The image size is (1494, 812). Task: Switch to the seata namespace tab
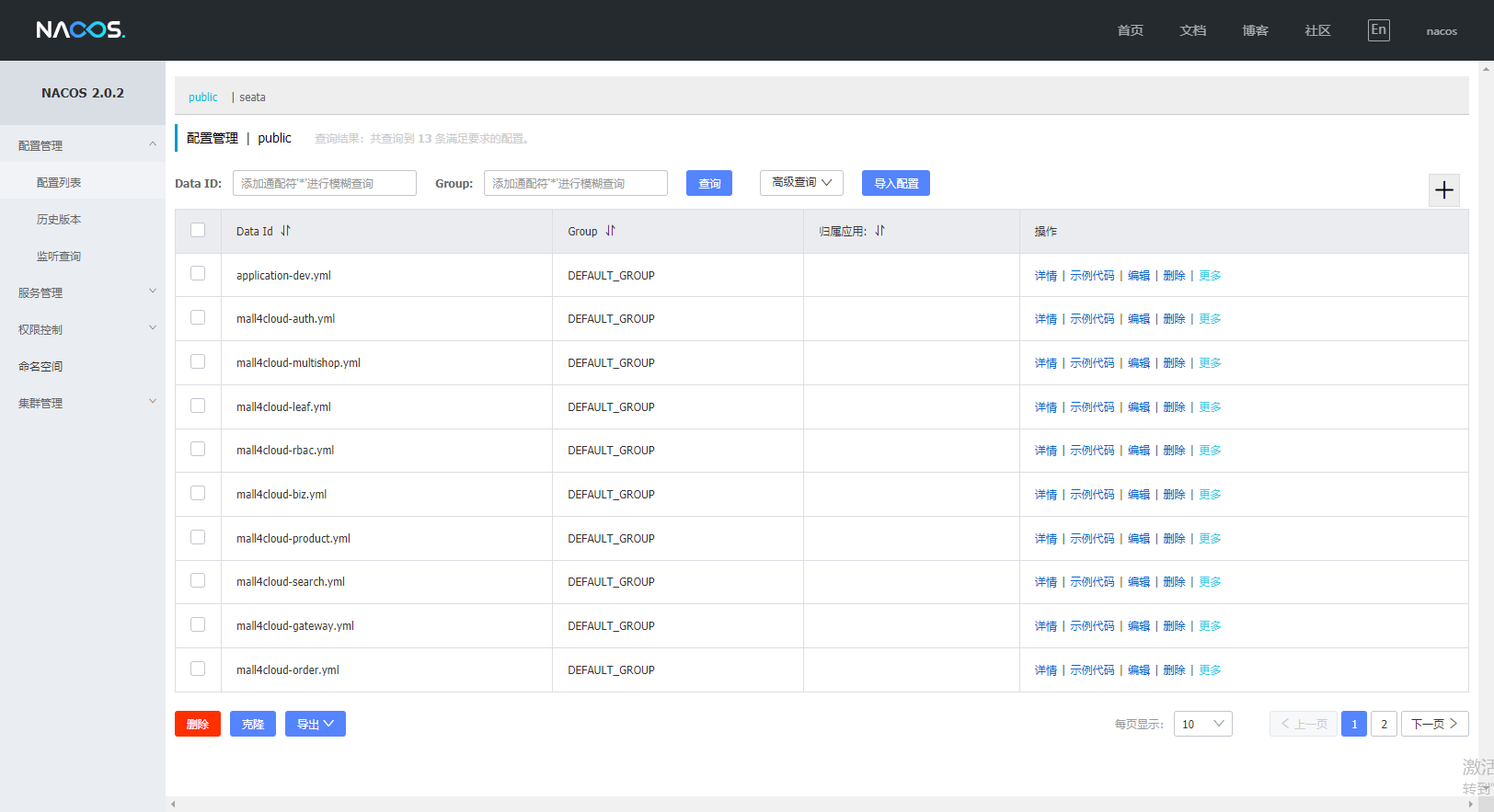coord(252,97)
